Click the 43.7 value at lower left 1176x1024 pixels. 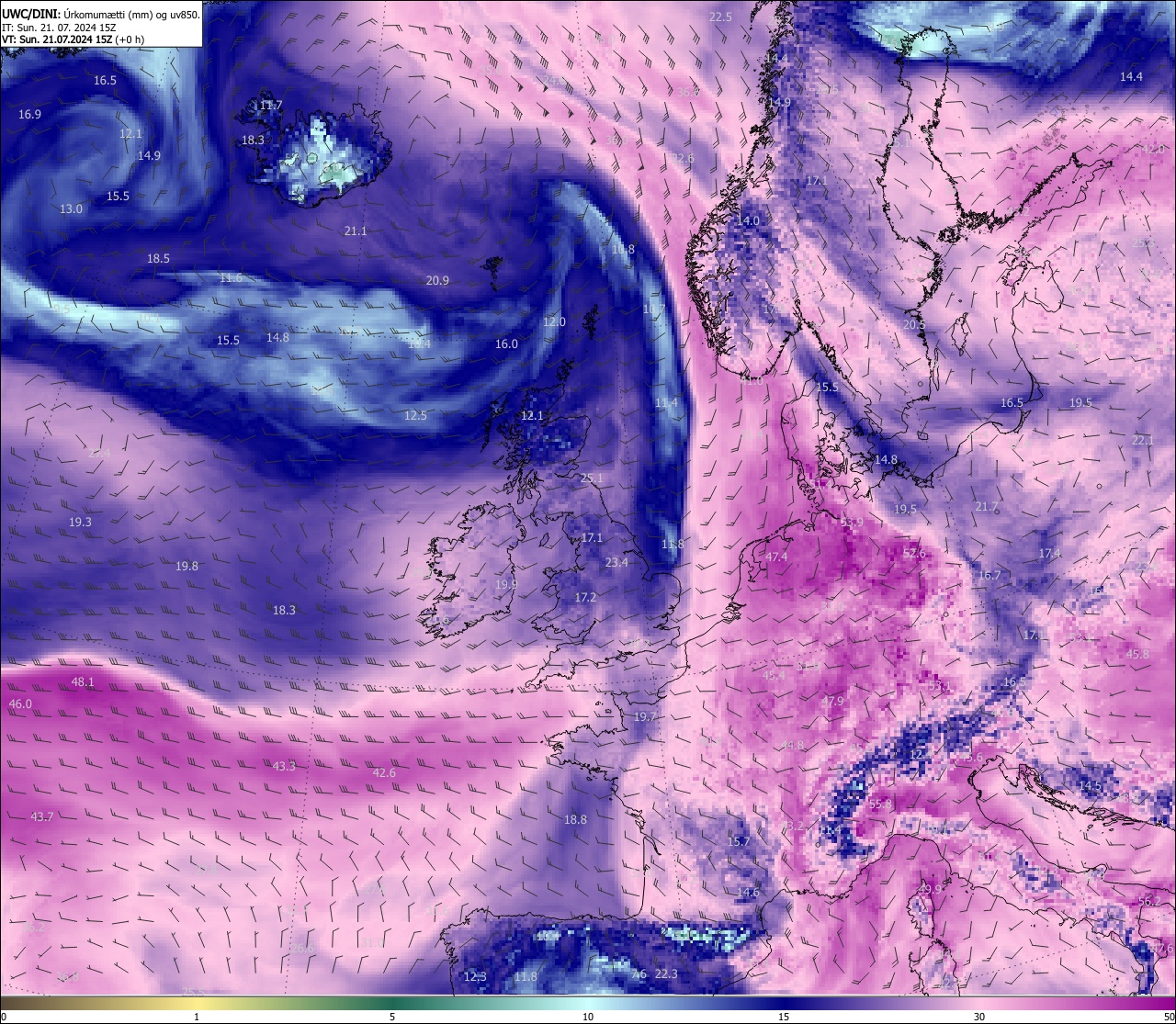coord(42,817)
